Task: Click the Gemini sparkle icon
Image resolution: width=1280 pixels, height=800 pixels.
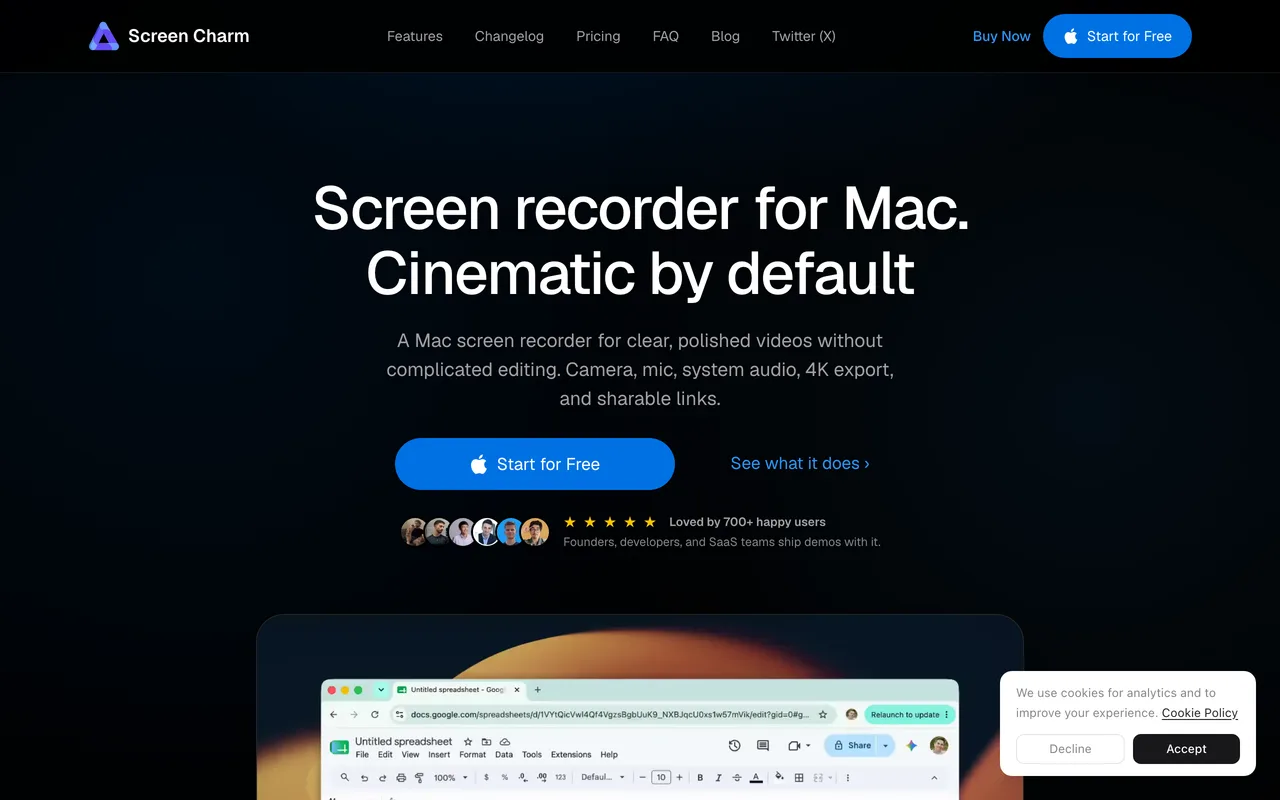Action: click(x=911, y=745)
